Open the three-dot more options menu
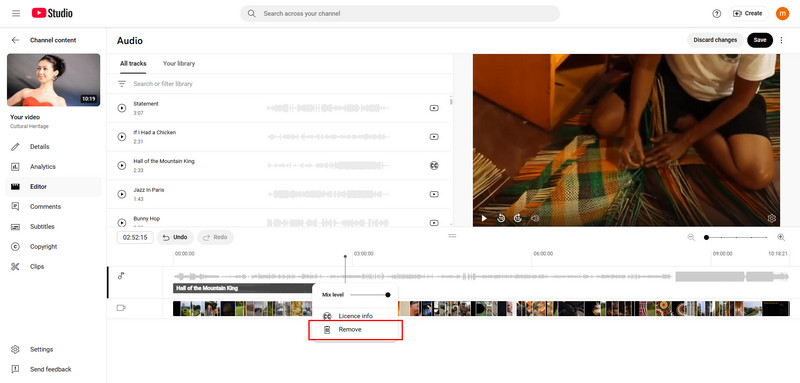Image resolution: width=800 pixels, height=383 pixels. tap(781, 40)
